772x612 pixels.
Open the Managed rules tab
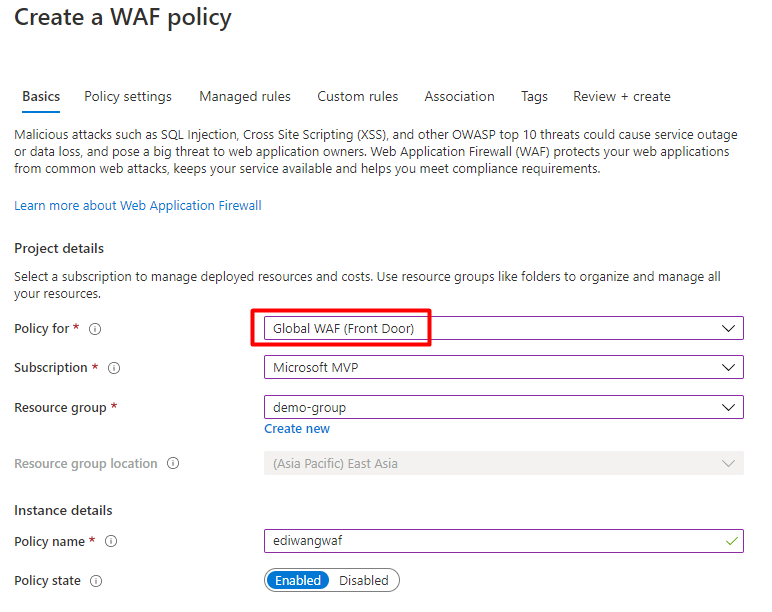[245, 97]
